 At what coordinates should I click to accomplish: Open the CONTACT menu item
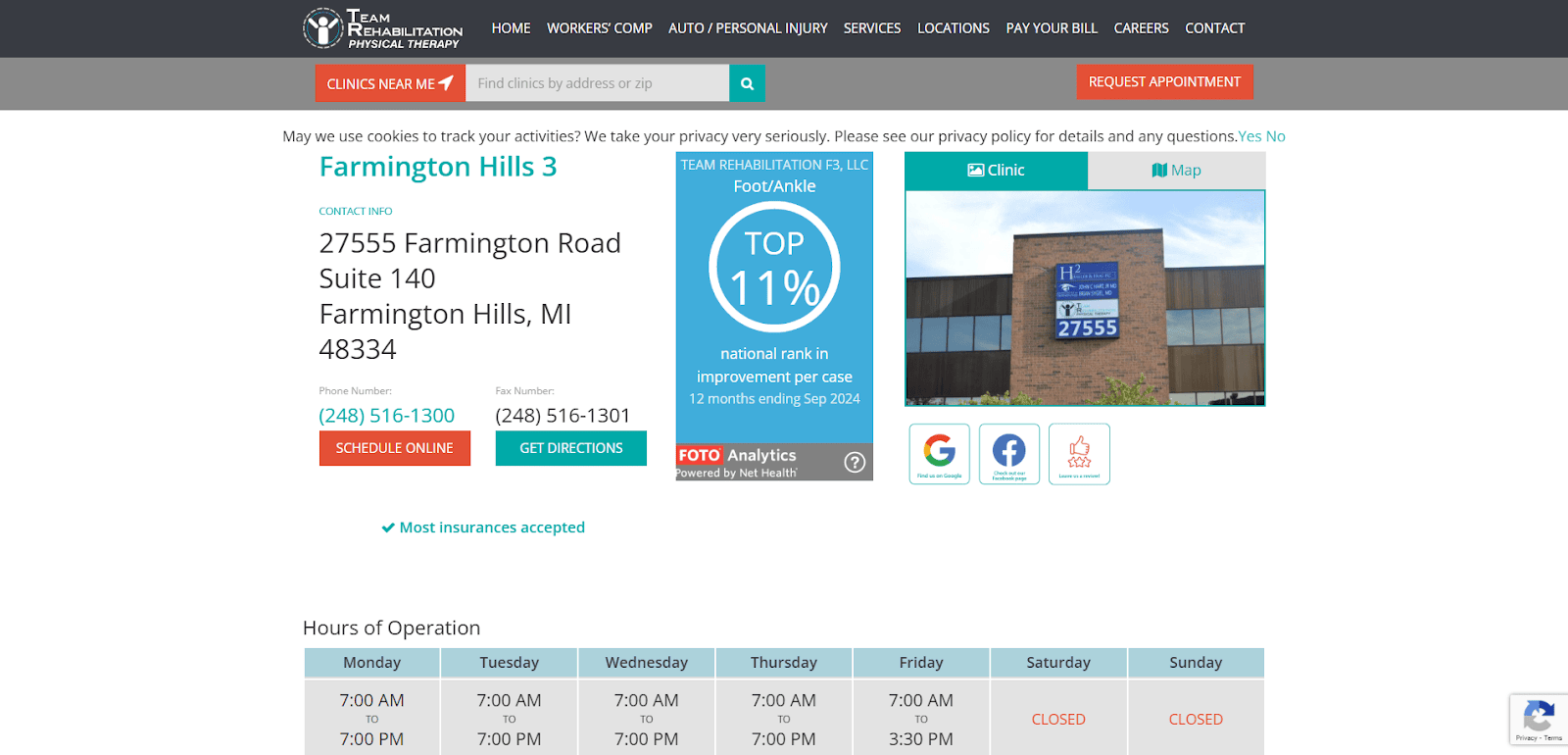tap(1215, 28)
